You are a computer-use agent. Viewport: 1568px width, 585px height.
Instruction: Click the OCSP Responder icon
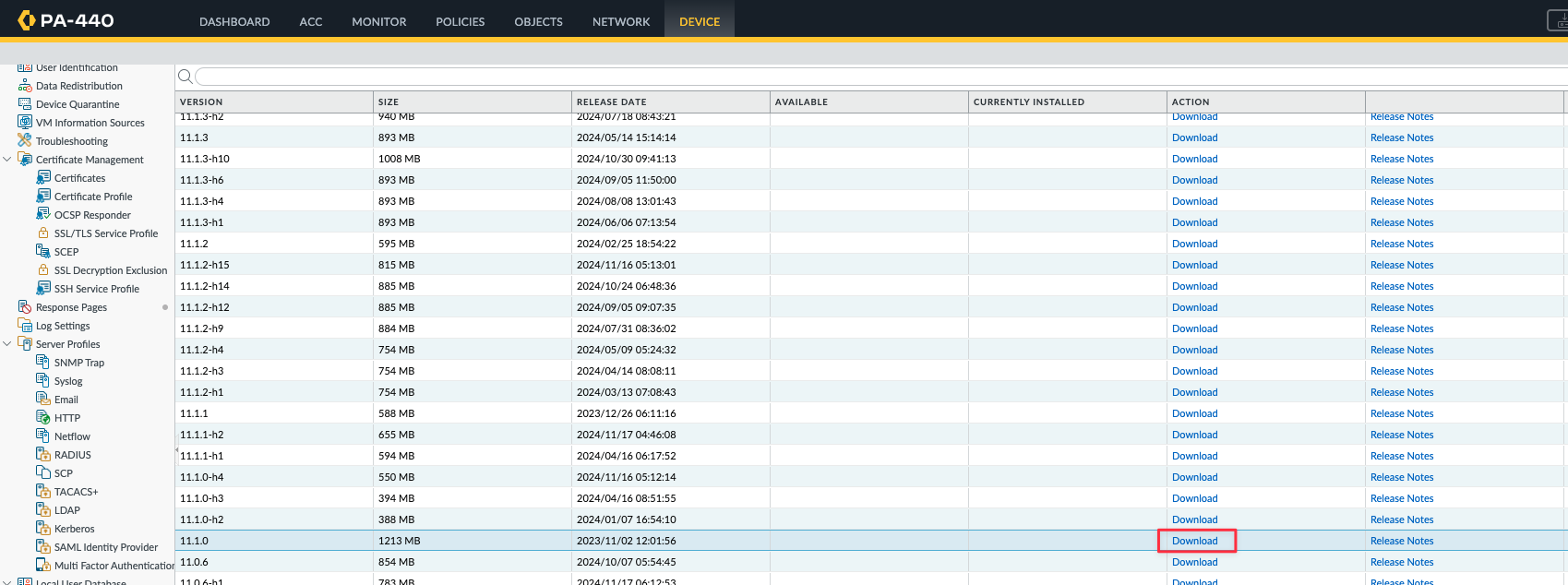coord(43,215)
